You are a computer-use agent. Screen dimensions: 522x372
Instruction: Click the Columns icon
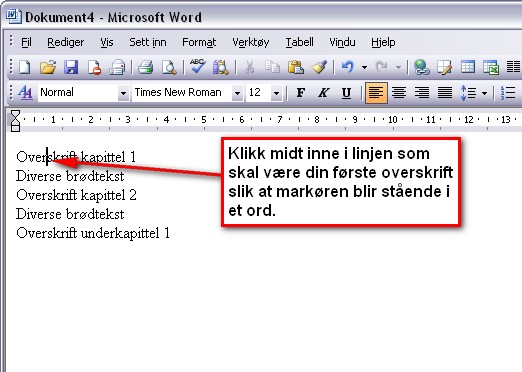pyautogui.click(x=513, y=67)
